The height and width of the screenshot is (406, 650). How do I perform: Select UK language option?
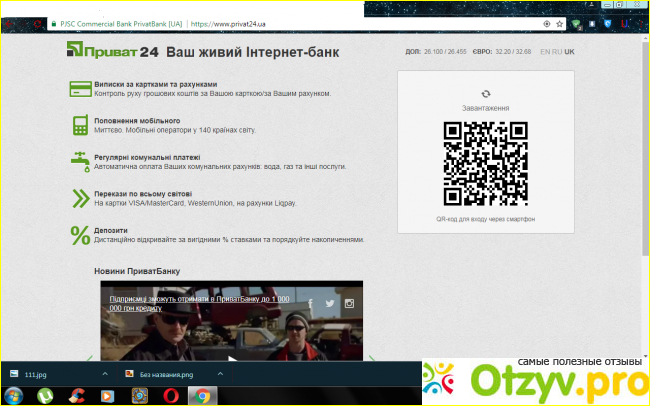click(x=570, y=51)
